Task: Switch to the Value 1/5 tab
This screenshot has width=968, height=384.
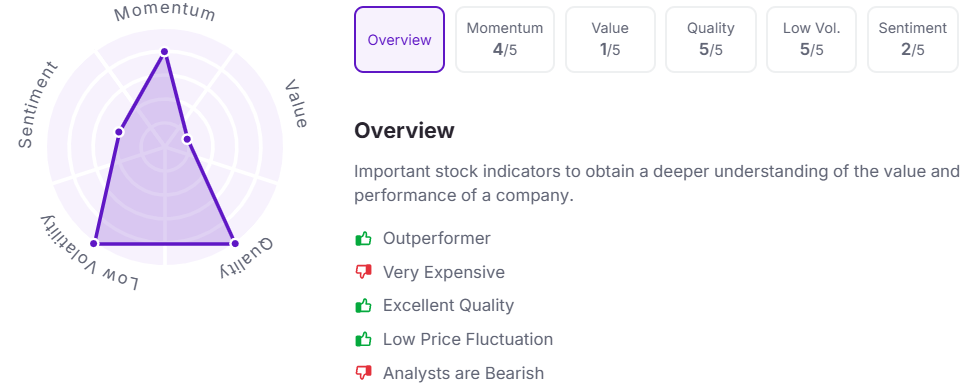Action: pyautogui.click(x=610, y=40)
